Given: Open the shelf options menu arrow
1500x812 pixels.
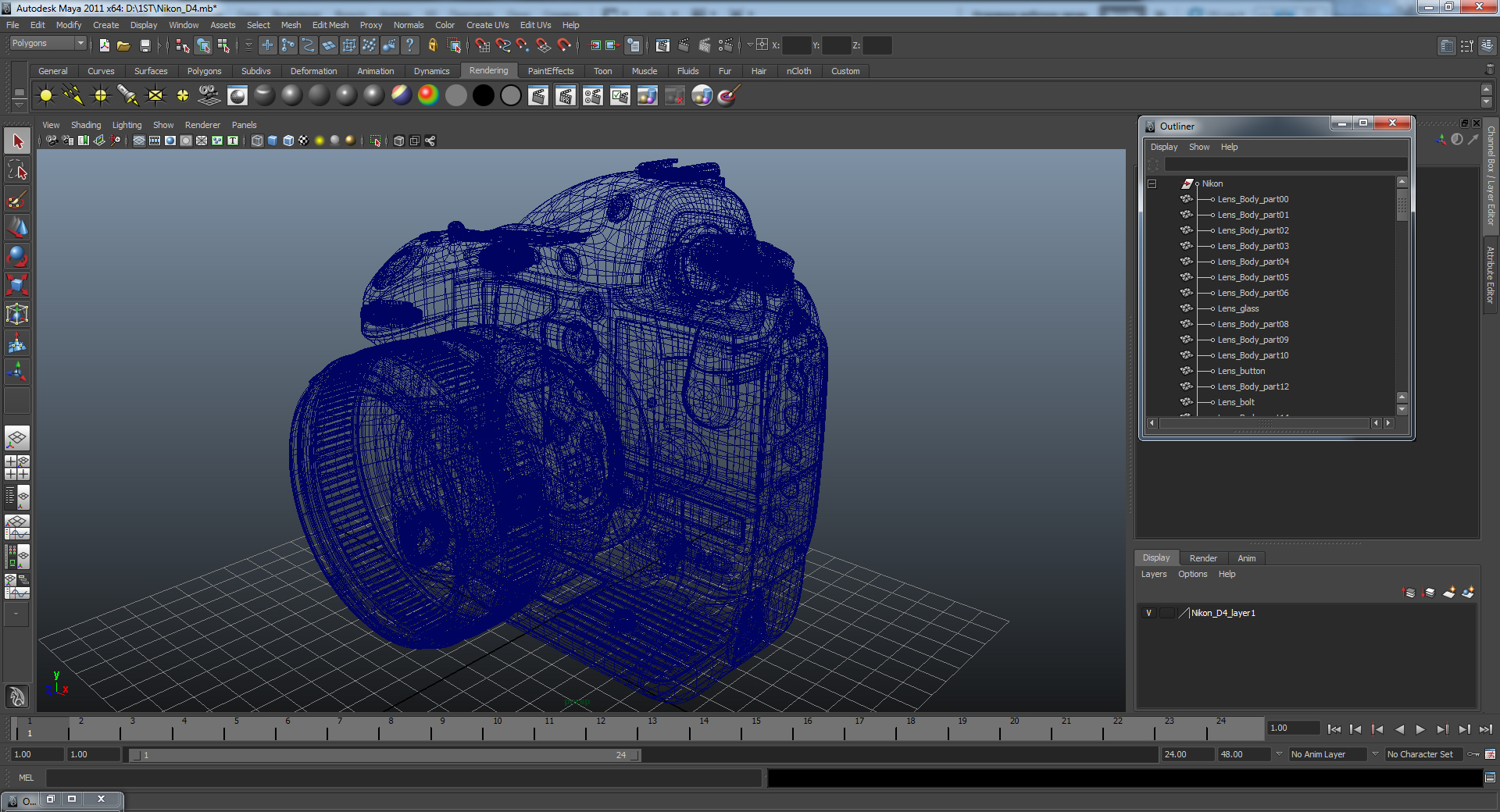Looking at the screenshot, I should coord(19,104).
